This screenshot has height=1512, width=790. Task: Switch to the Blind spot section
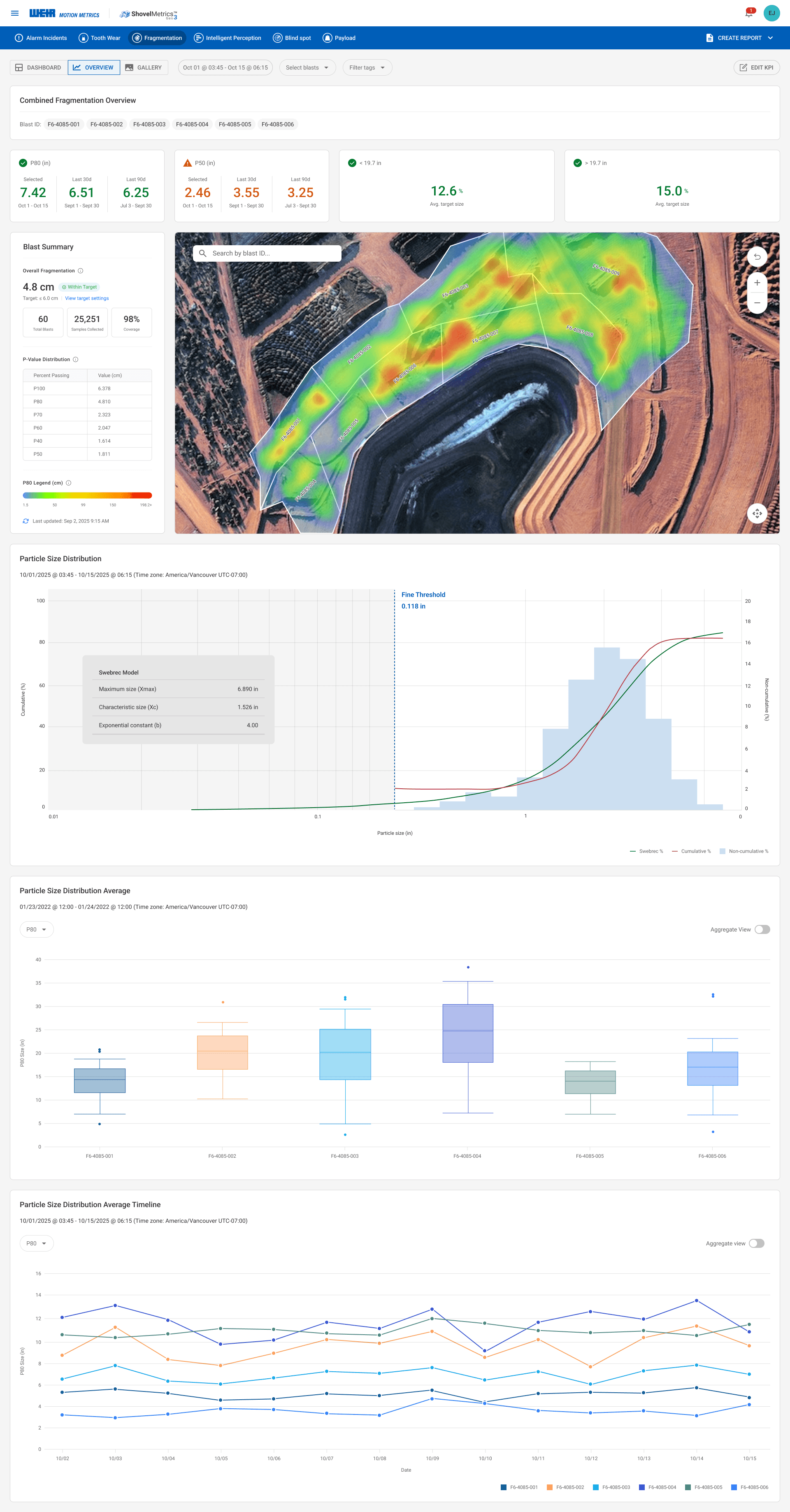click(292, 38)
